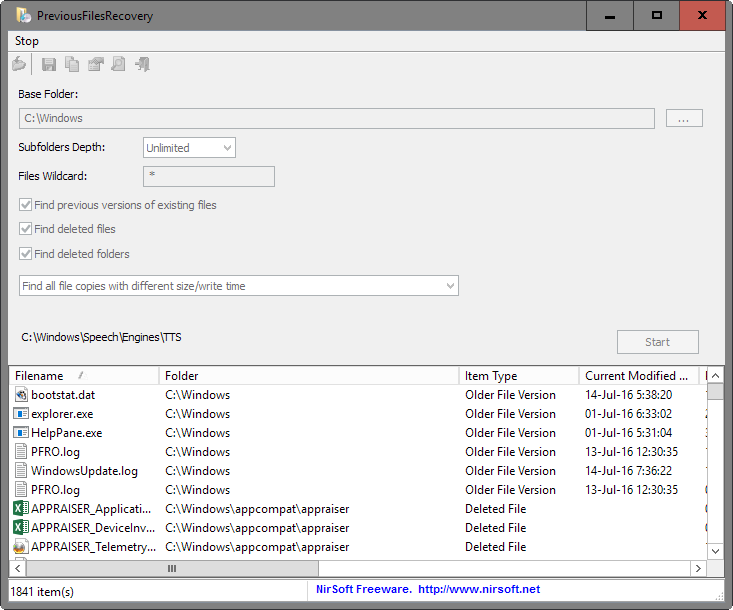733x610 pixels.
Task: Select the explorer.exe filename
Action: (x=62, y=414)
